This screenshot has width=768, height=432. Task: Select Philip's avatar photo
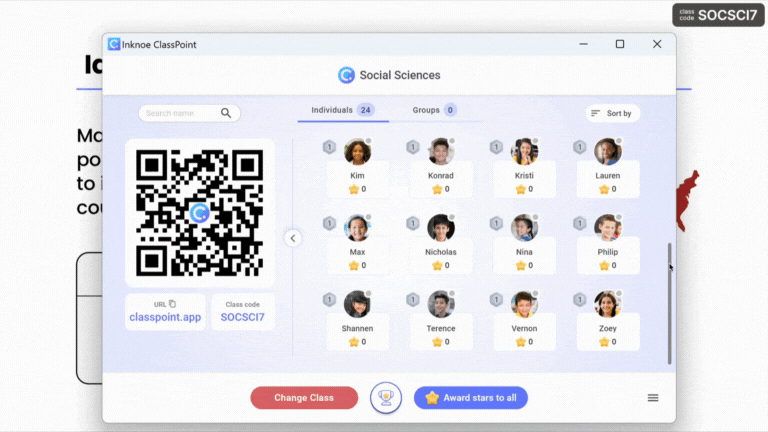[608, 228]
